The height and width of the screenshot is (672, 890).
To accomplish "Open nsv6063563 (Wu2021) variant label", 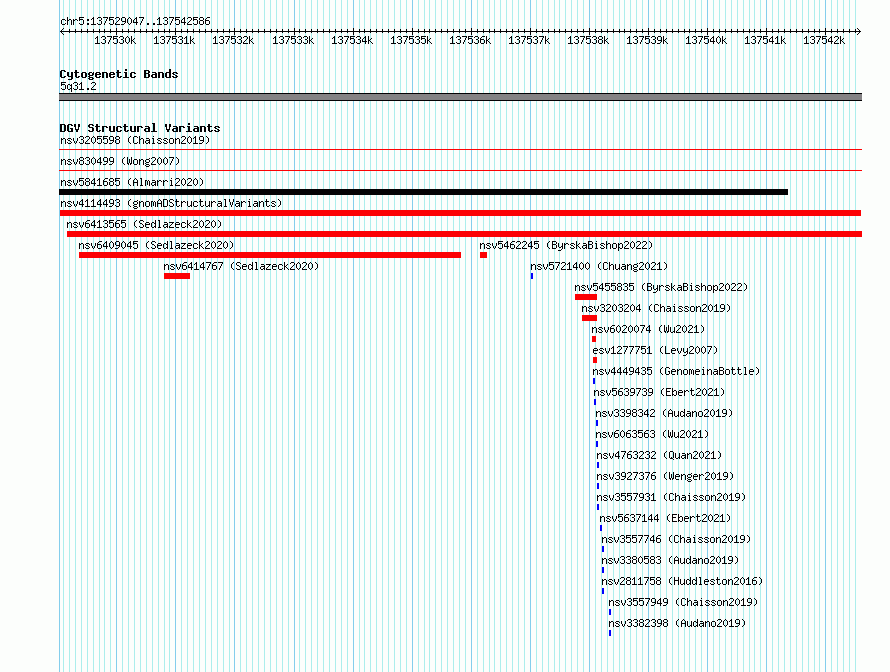I will coord(652,434).
